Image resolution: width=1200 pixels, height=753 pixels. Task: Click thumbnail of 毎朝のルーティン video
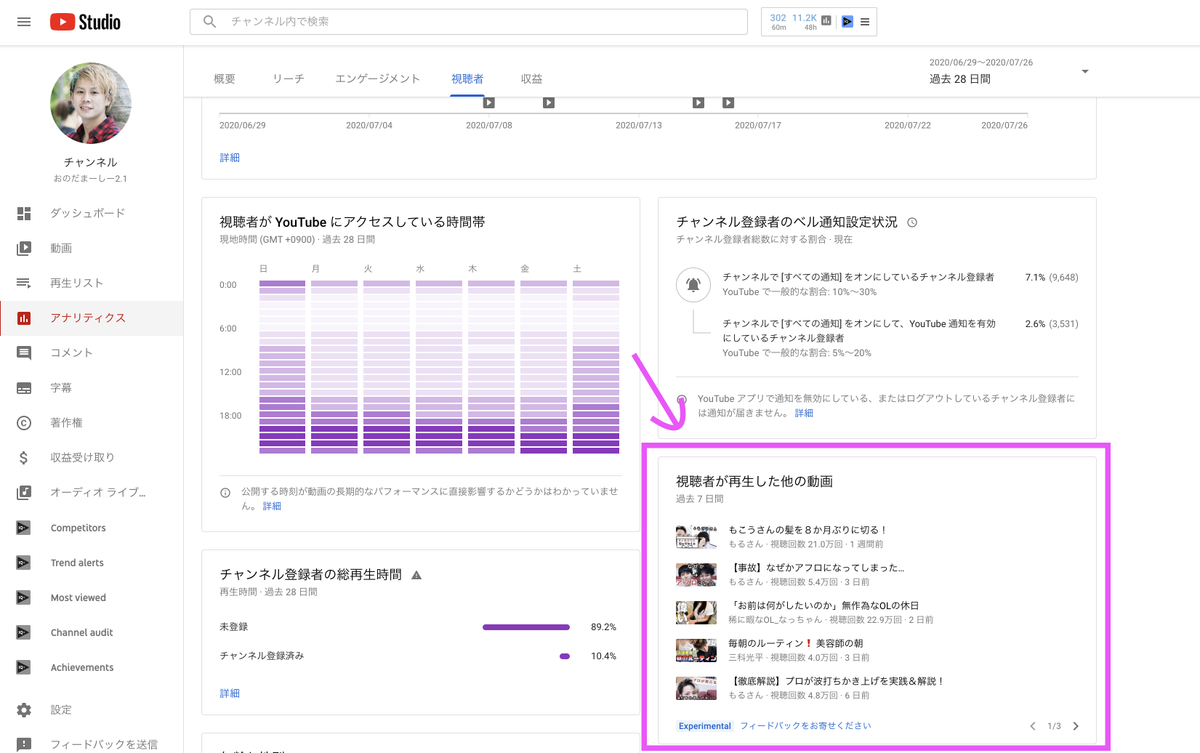pos(696,650)
